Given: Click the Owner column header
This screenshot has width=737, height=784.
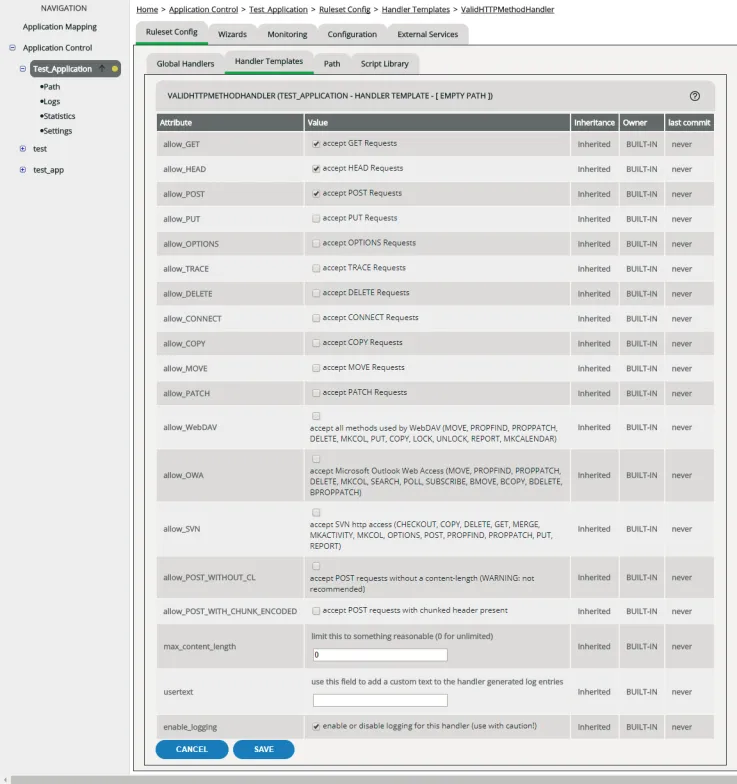Looking at the screenshot, I should point(642,122).
